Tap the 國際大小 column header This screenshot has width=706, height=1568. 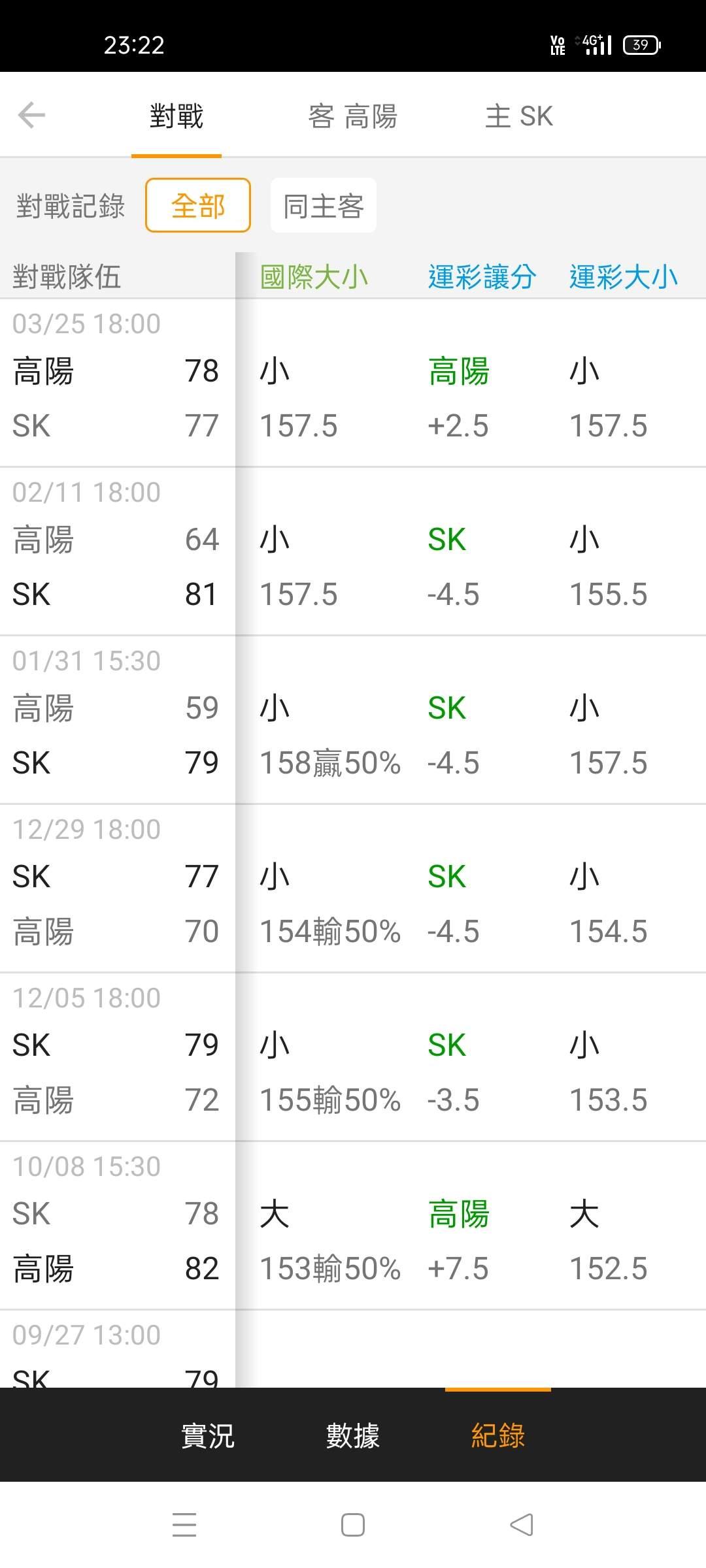[314, 277]
